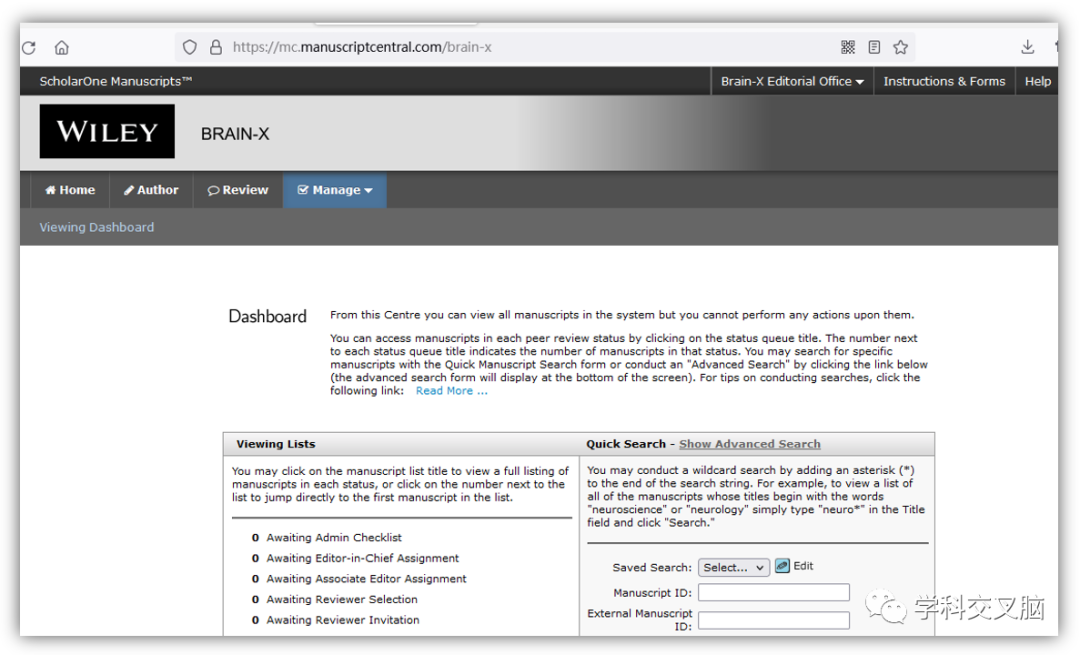Expand the Saved Search select dropdown

click(734, 568)
